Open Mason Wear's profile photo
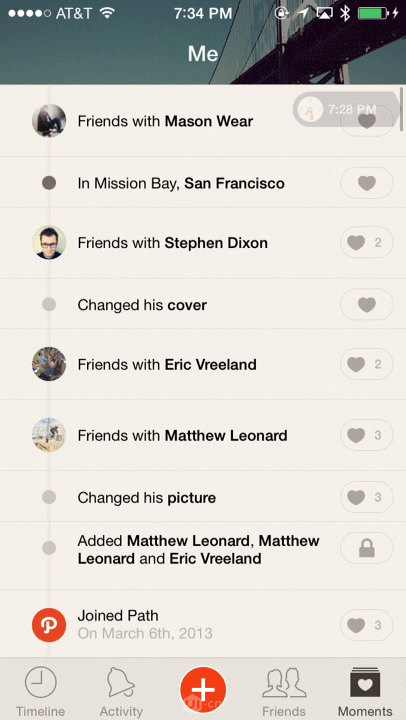The height and width of the screenshot is (720, 406). [x=49, y=121]
